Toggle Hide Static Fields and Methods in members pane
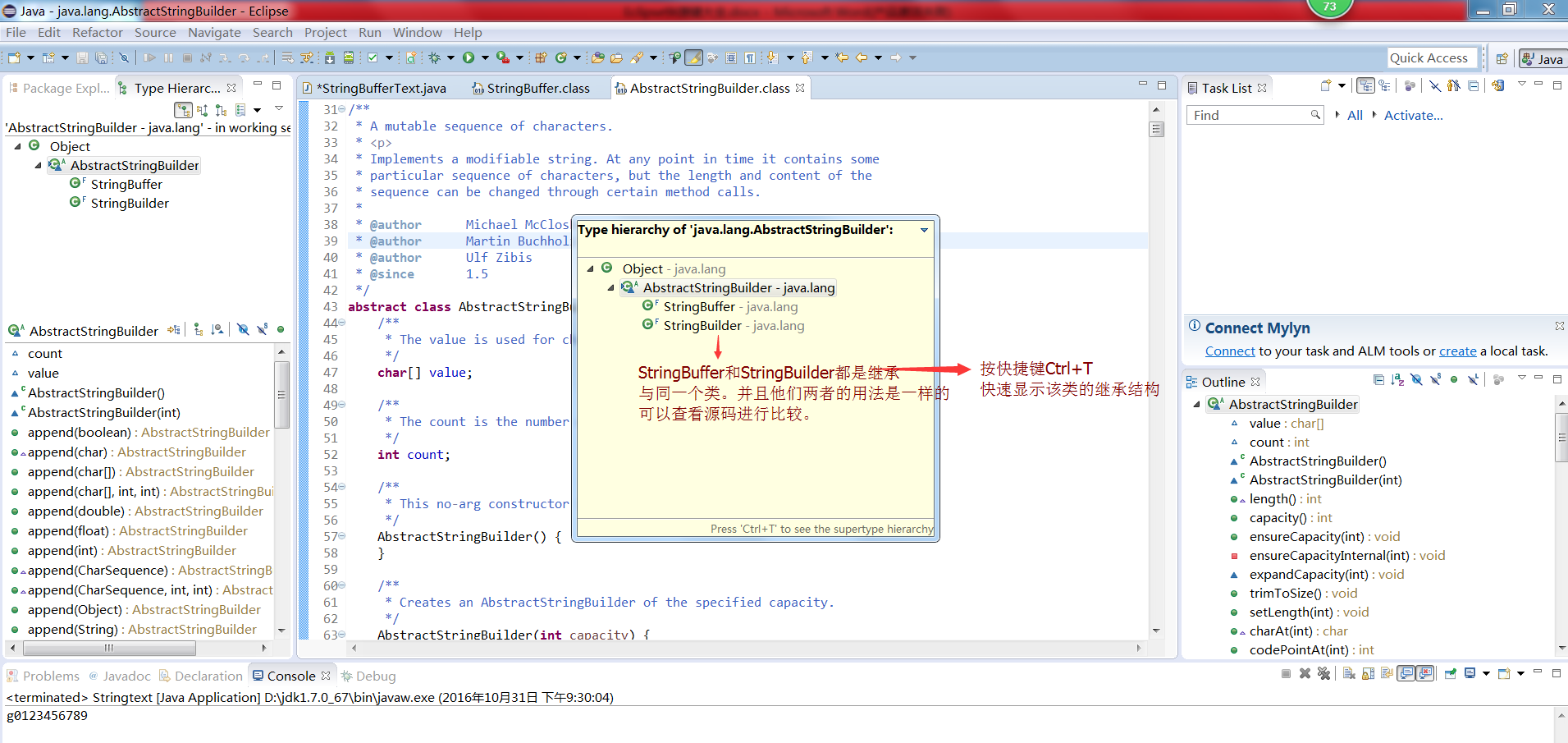Image resolution: width=1568 pixels, height=743 pixels. point(263,330)
